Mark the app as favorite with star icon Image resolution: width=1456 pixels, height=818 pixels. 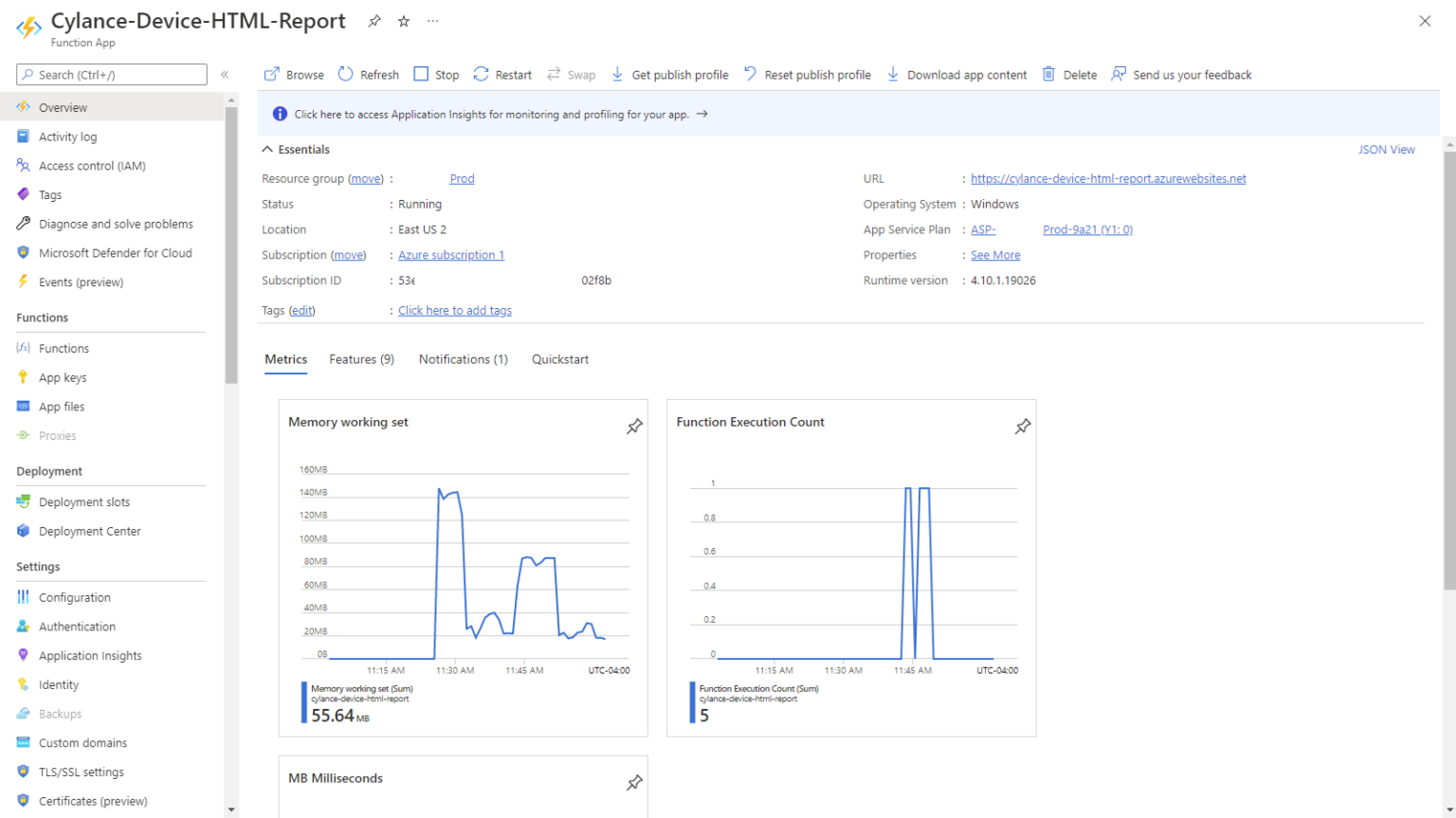pos(404,21)
